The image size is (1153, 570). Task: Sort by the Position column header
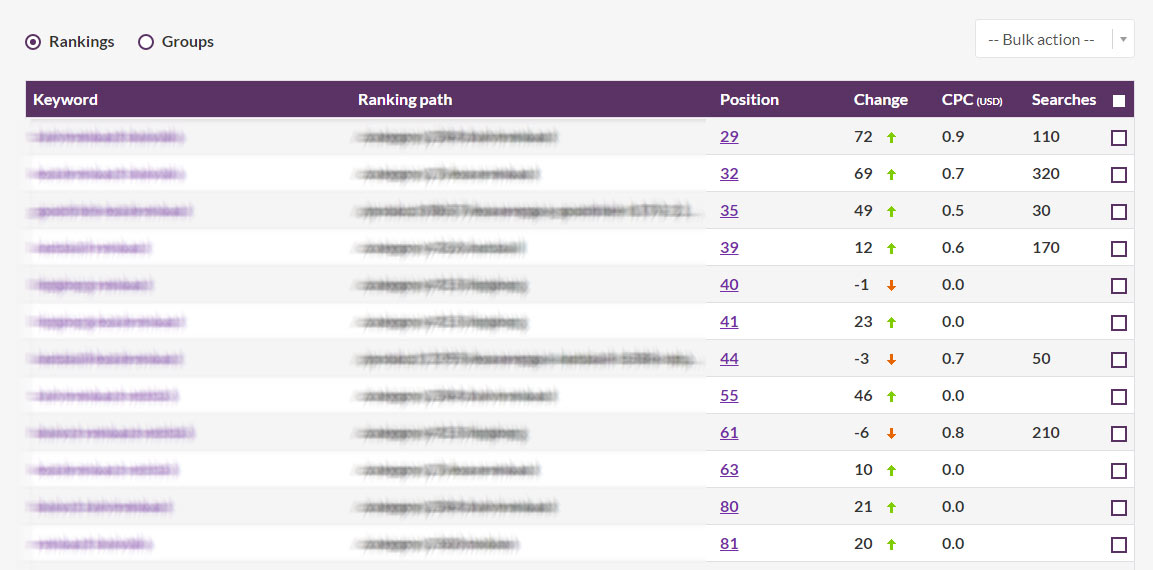click(749, 100)
